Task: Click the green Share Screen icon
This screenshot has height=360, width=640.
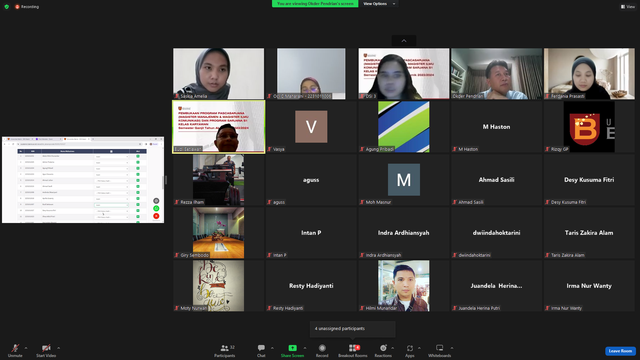Action: coord(293,348)
